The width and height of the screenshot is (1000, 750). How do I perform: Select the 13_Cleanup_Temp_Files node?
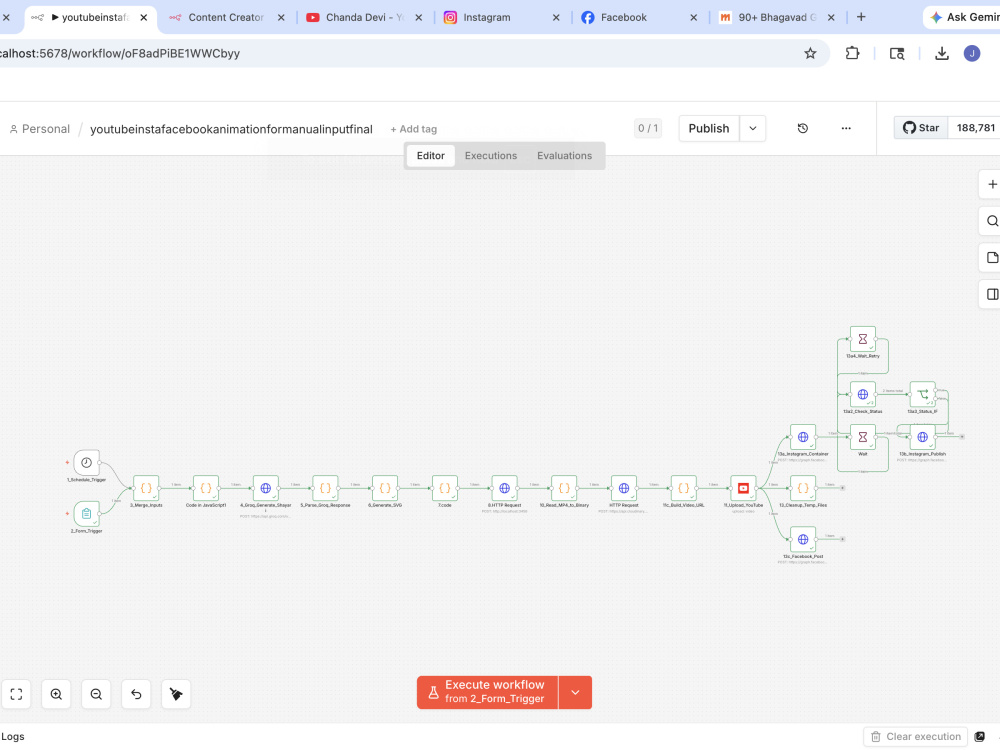point(803,488)
